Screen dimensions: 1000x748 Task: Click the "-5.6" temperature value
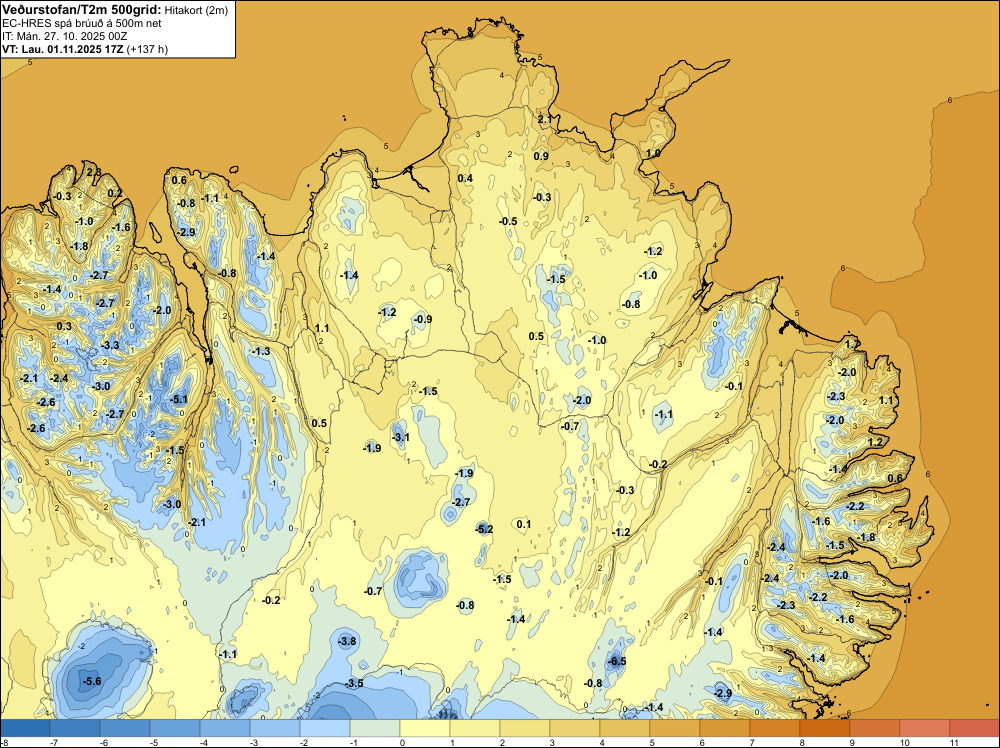92,681
